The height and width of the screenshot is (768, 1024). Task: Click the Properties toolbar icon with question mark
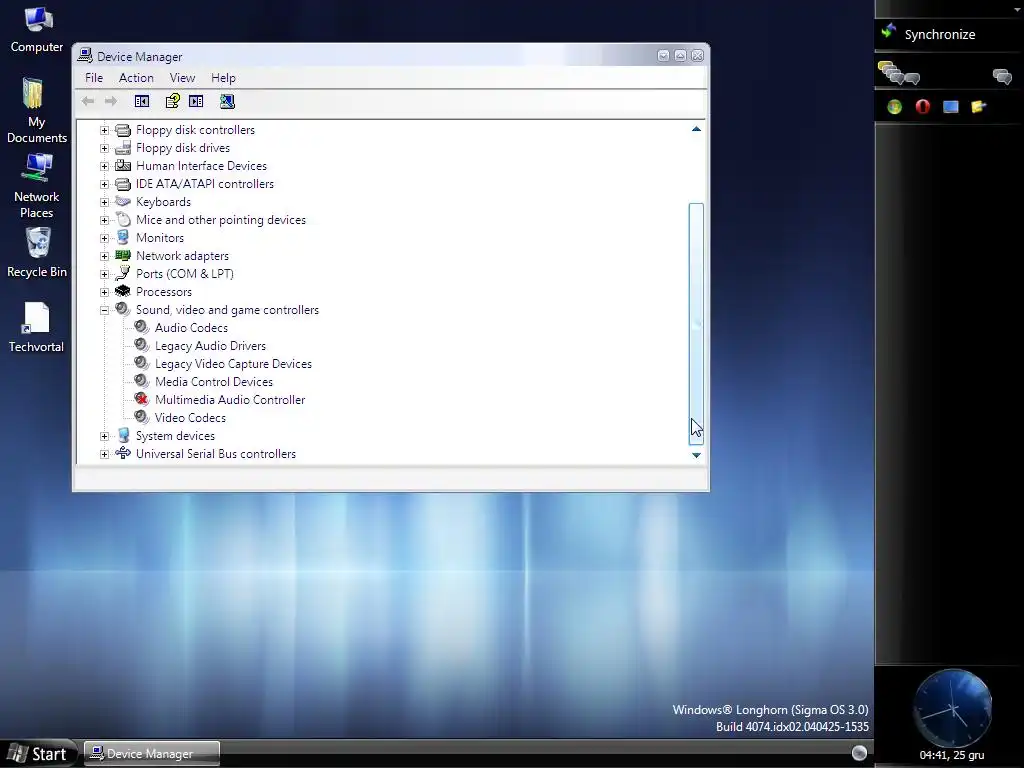click(x=172, y=101)
